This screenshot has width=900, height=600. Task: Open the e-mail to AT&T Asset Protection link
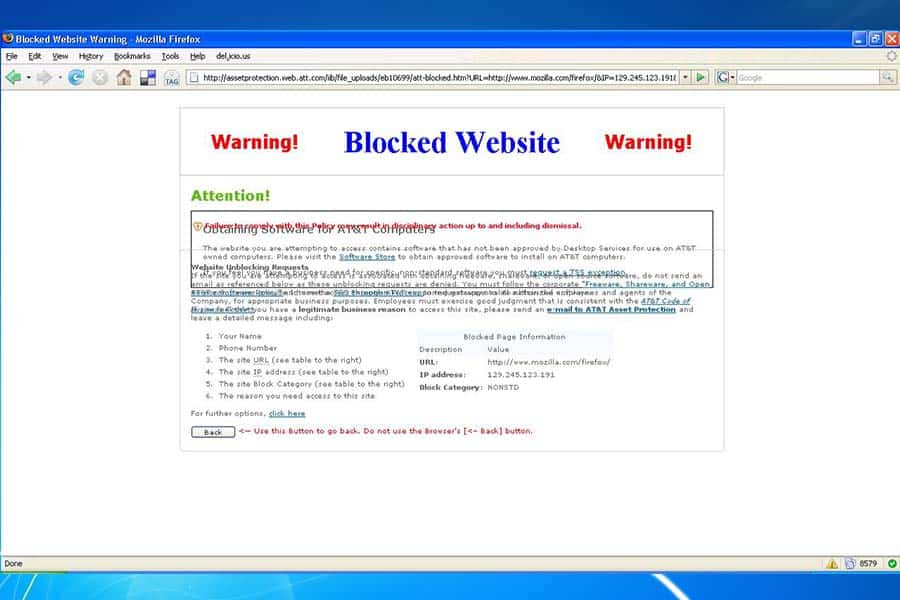(611, 309)
